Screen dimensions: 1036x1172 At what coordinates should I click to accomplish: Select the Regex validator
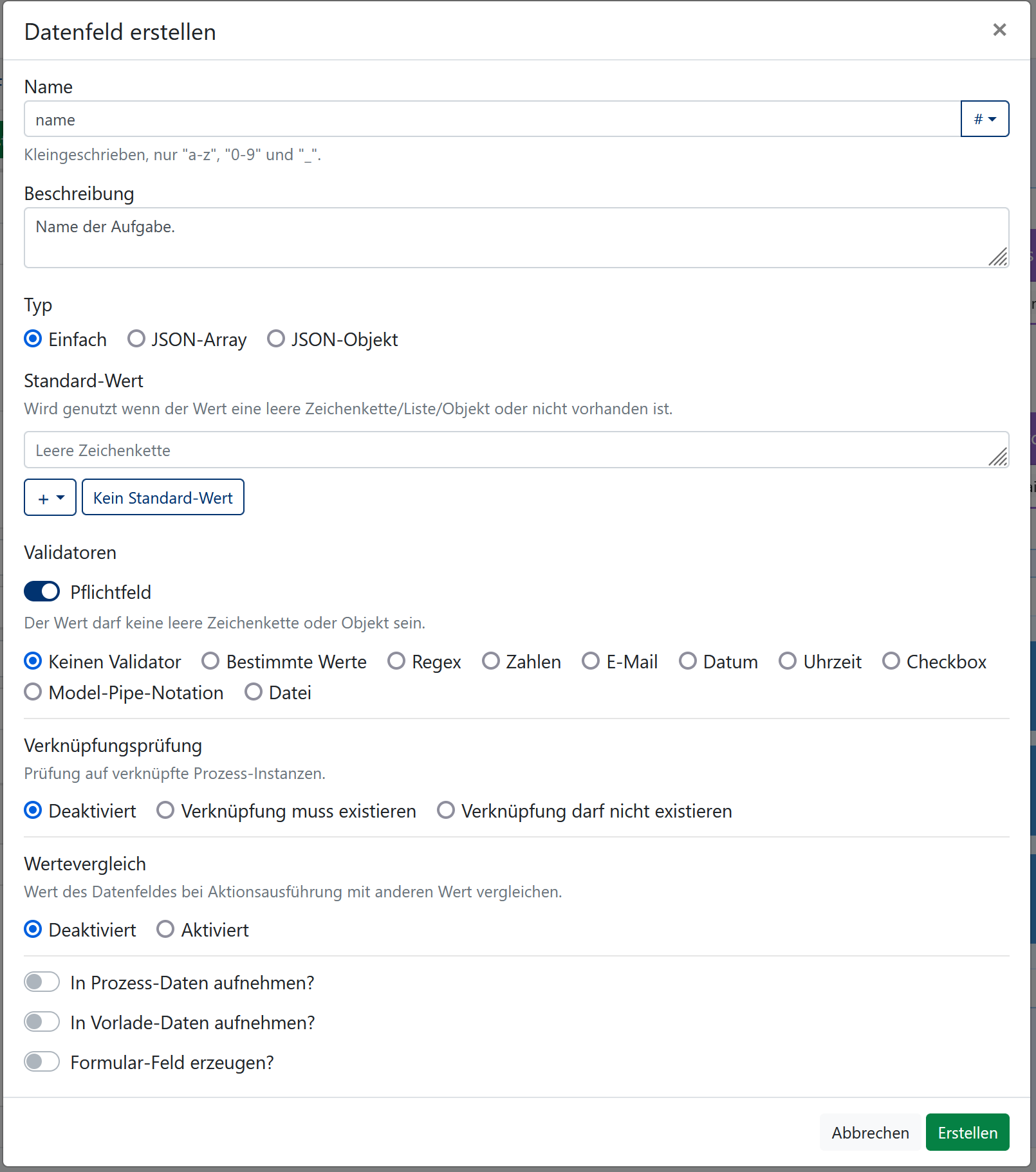pyautogui.click(x=396, y=661)
